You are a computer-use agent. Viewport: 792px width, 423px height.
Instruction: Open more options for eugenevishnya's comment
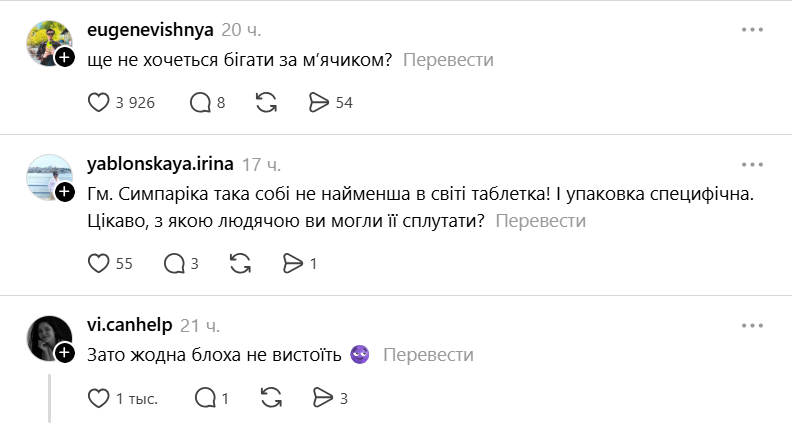point(752,30)
